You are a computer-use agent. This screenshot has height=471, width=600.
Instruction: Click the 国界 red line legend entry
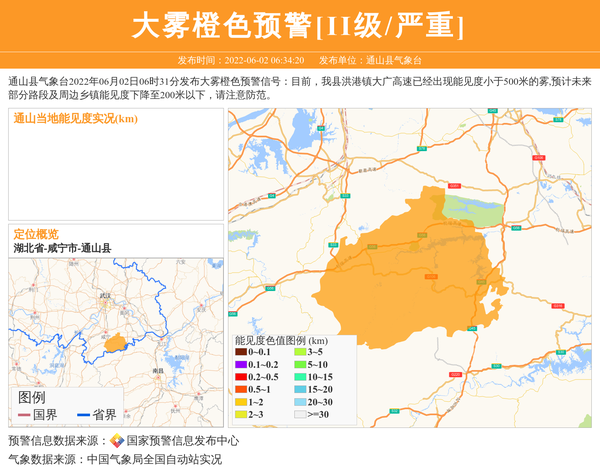(38, 415)
